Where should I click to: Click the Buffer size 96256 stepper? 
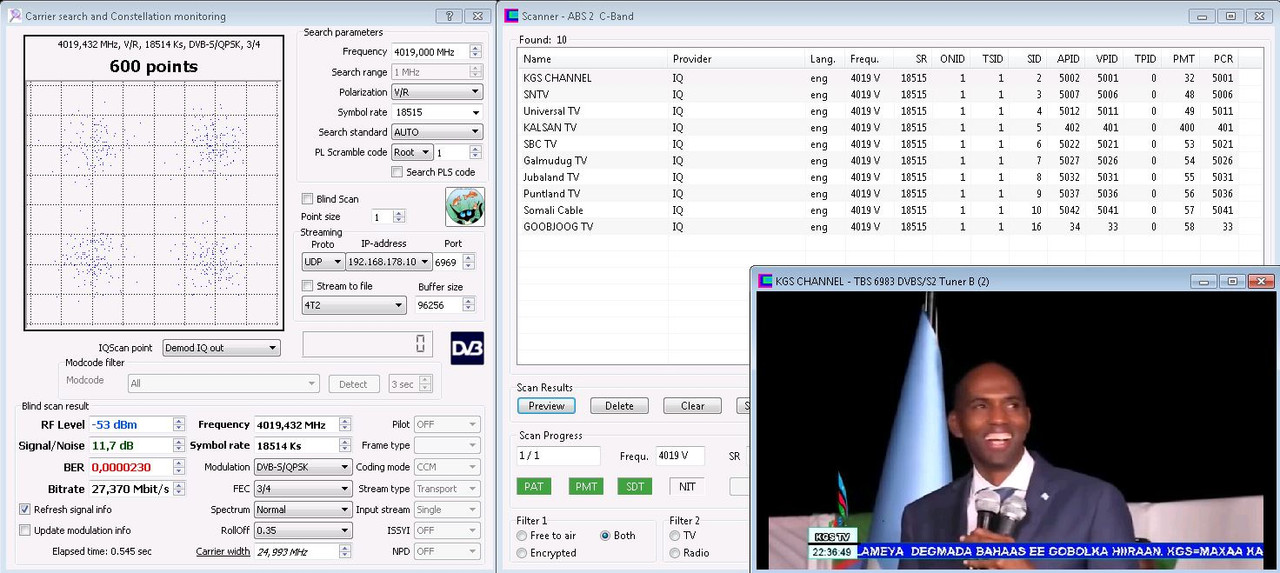click(x=469, y=306)
